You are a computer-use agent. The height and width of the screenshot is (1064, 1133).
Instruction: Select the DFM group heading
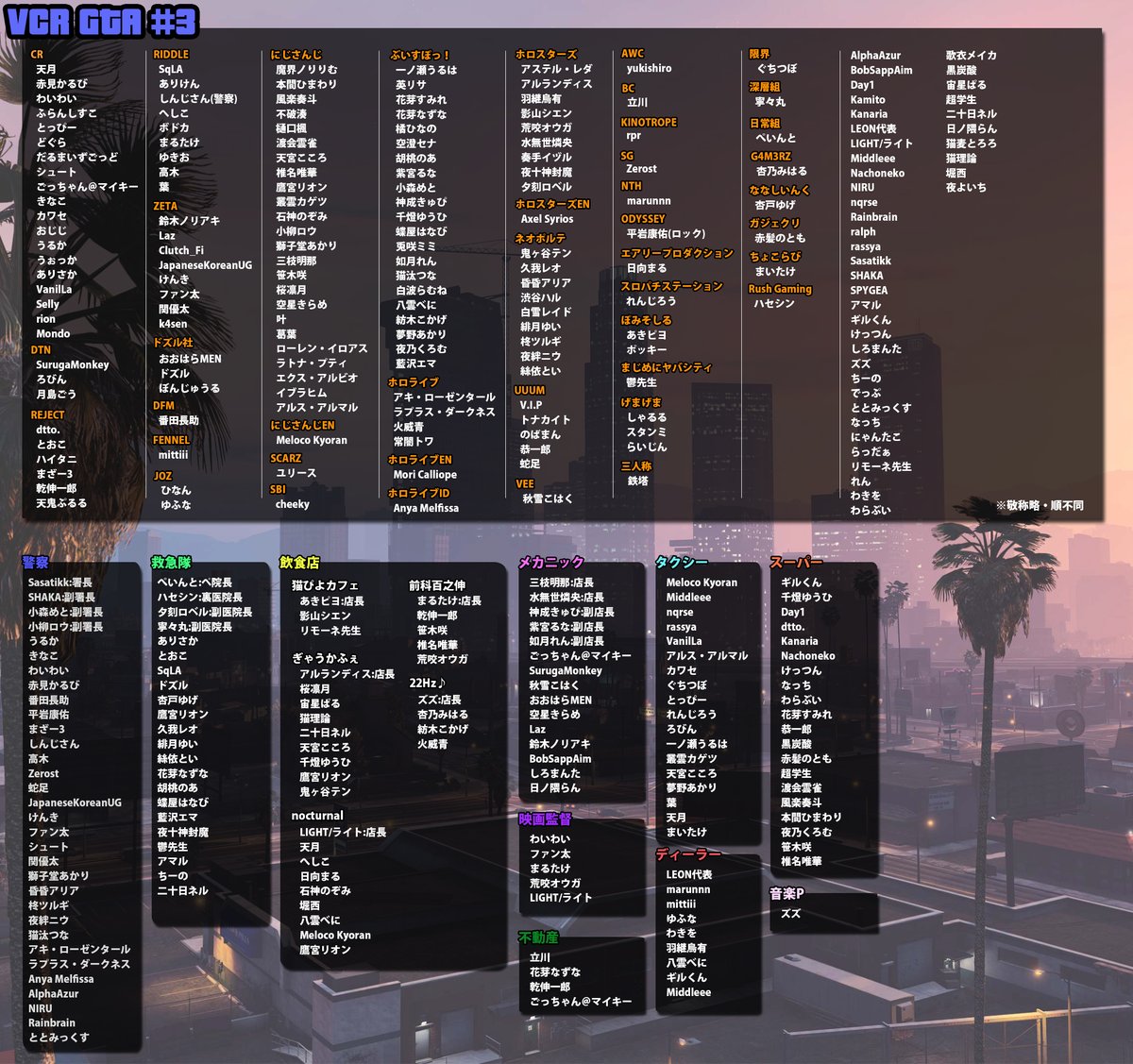pyautogui.click(x=164, y=405)
